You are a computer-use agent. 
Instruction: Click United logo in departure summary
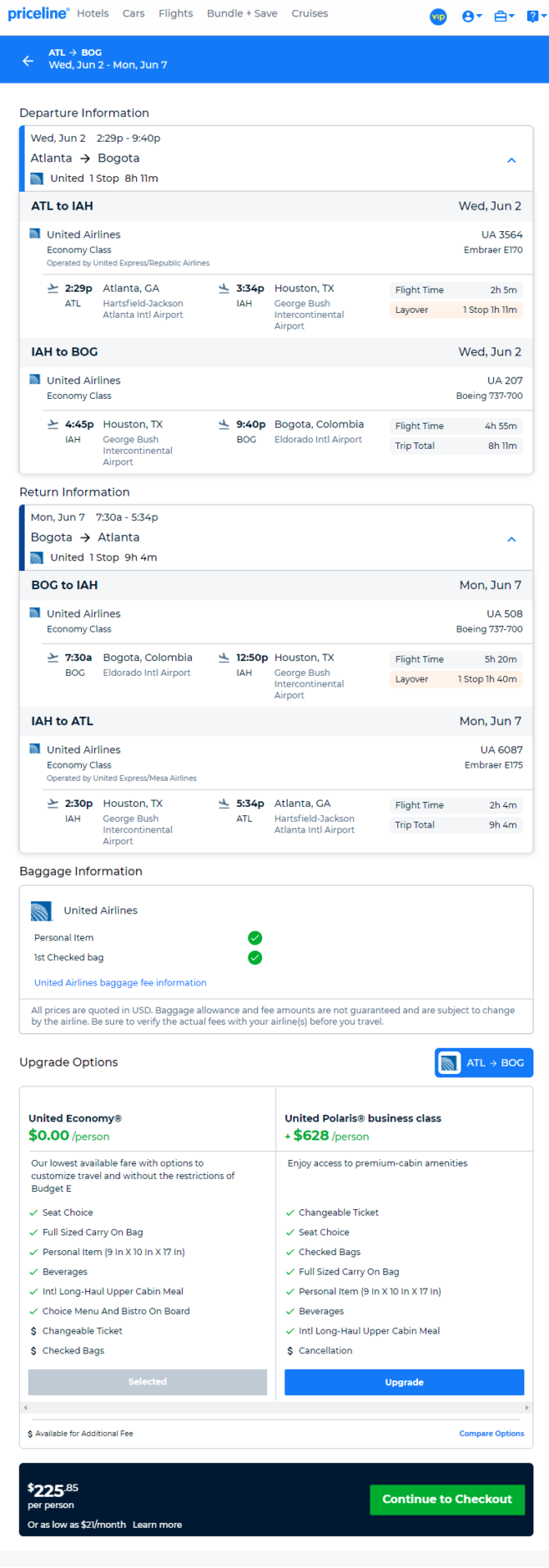point(37,179)
